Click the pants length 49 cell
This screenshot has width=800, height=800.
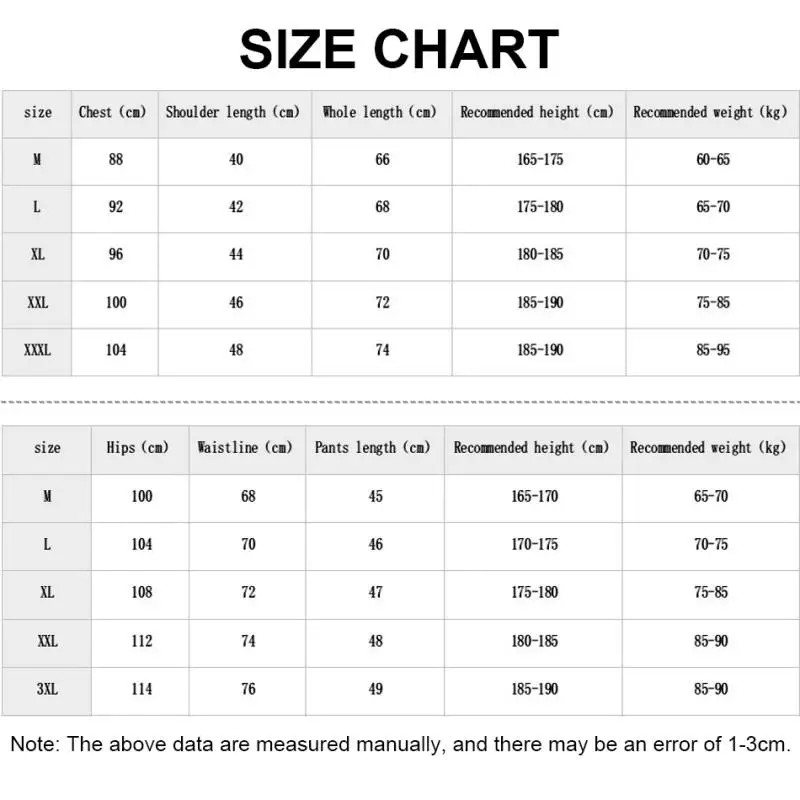click(x=375, y=689)
